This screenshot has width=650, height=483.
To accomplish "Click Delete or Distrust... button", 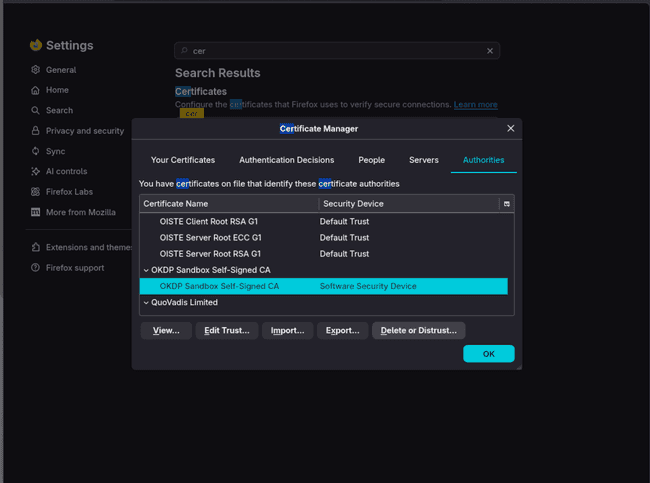I will 419,330.
